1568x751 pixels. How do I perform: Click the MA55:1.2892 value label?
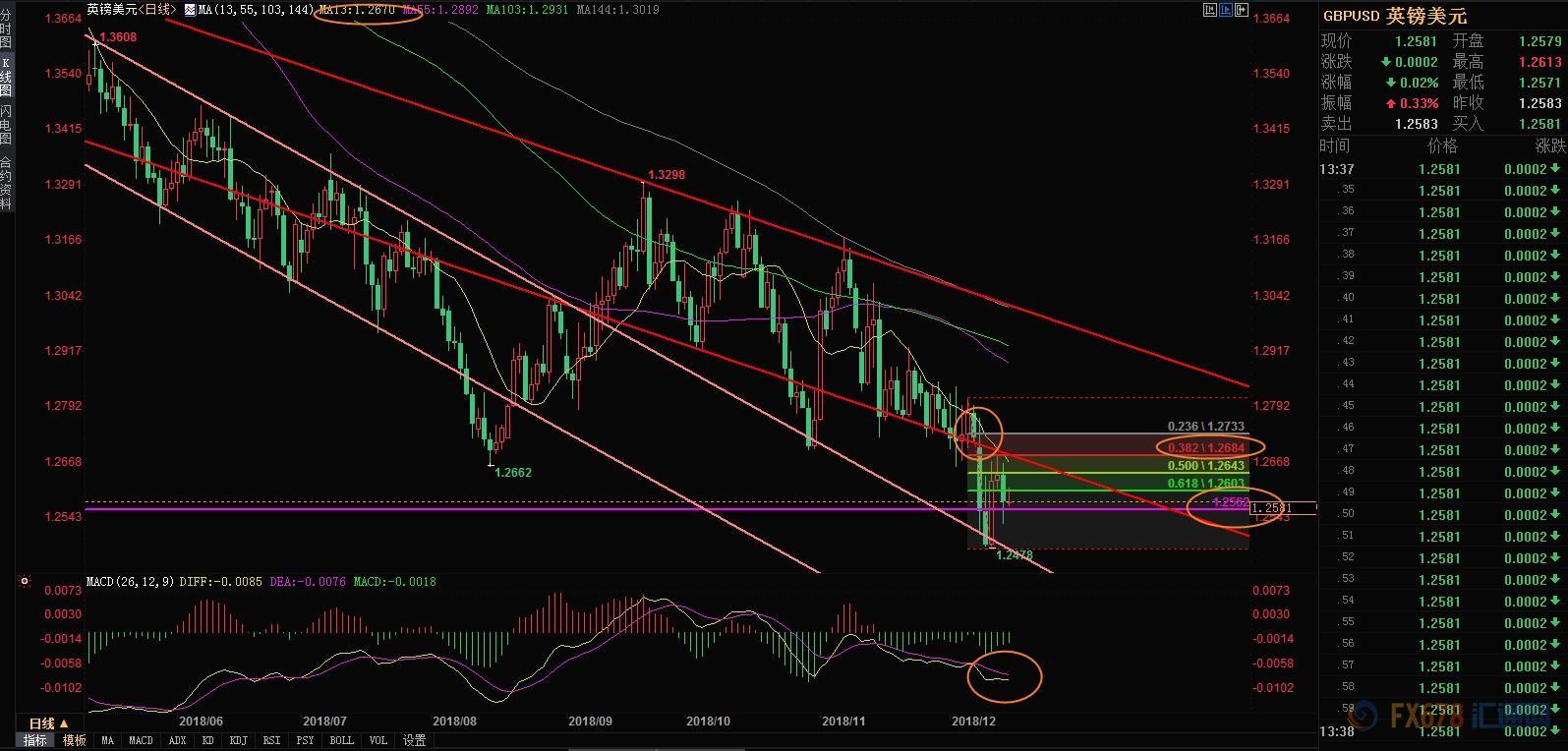440,10
